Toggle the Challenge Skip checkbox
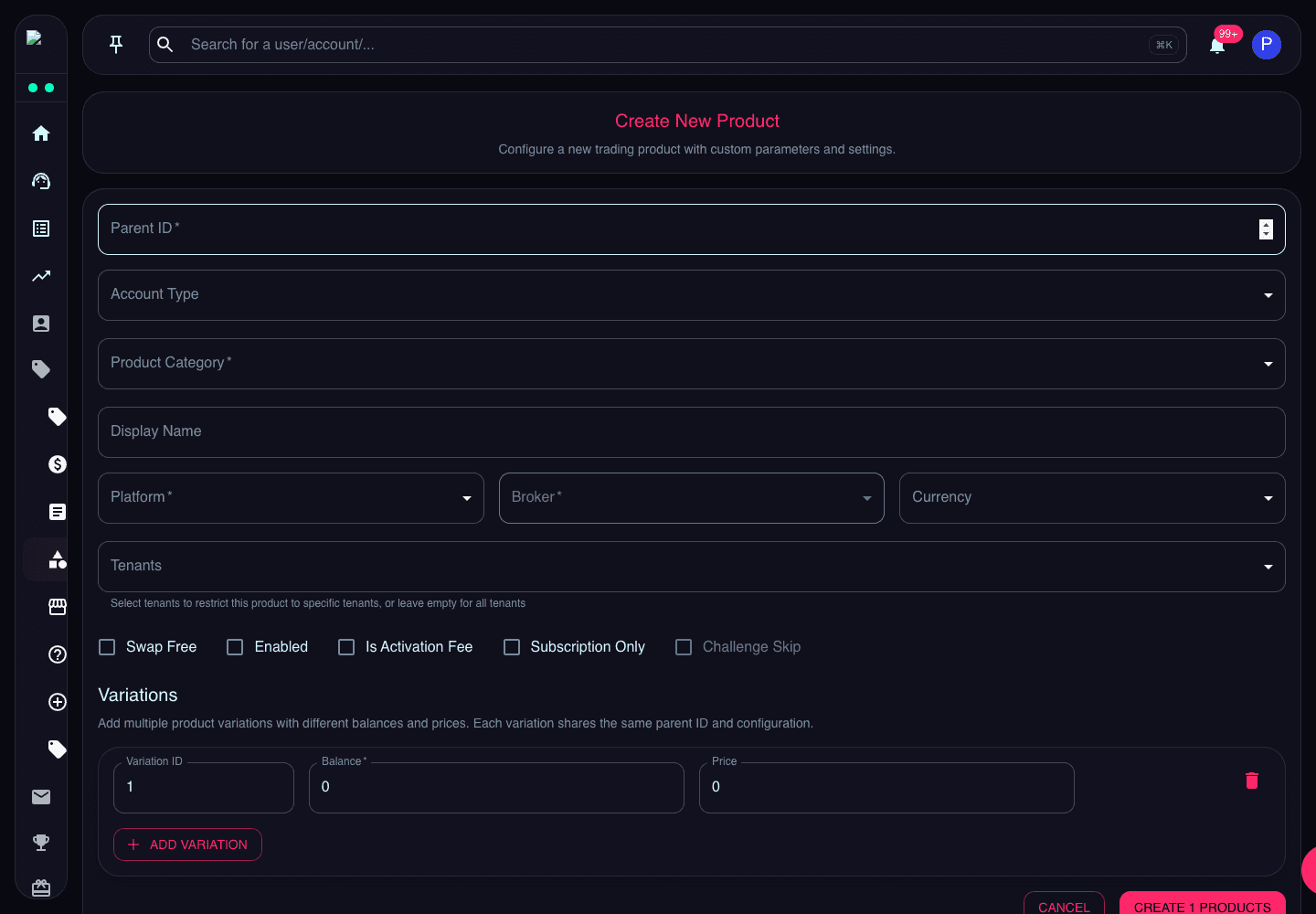1316x914 pixels. (684, 647)
